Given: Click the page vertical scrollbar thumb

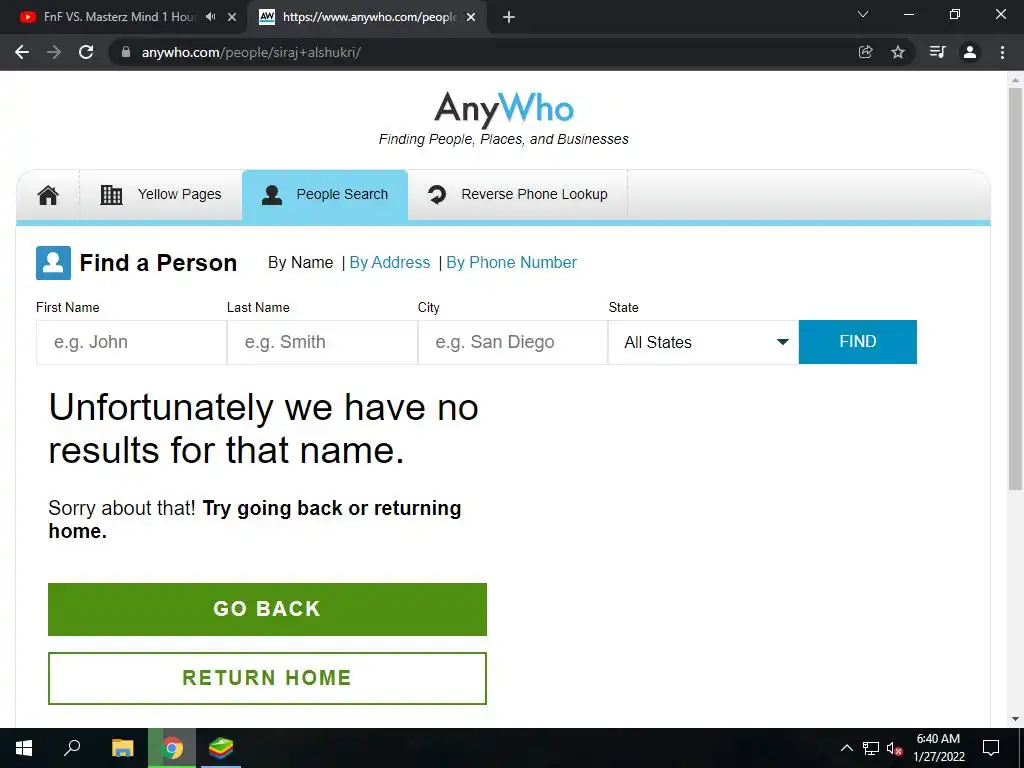Looking at the screenshot, I should 1015,289.
